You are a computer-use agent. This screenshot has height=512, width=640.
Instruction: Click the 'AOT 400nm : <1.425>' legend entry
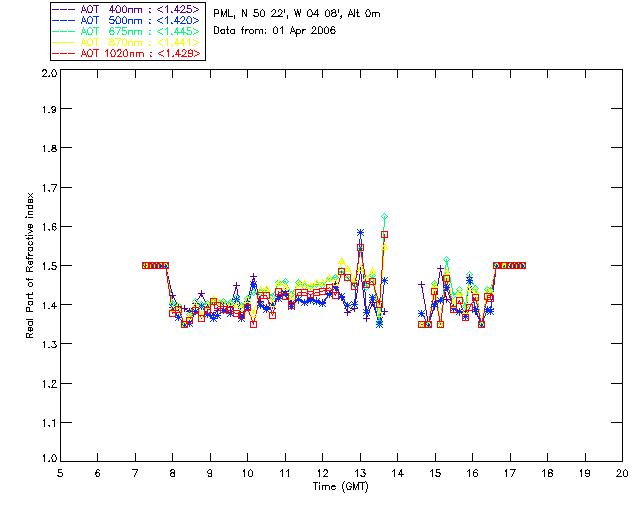pos(126,9)
